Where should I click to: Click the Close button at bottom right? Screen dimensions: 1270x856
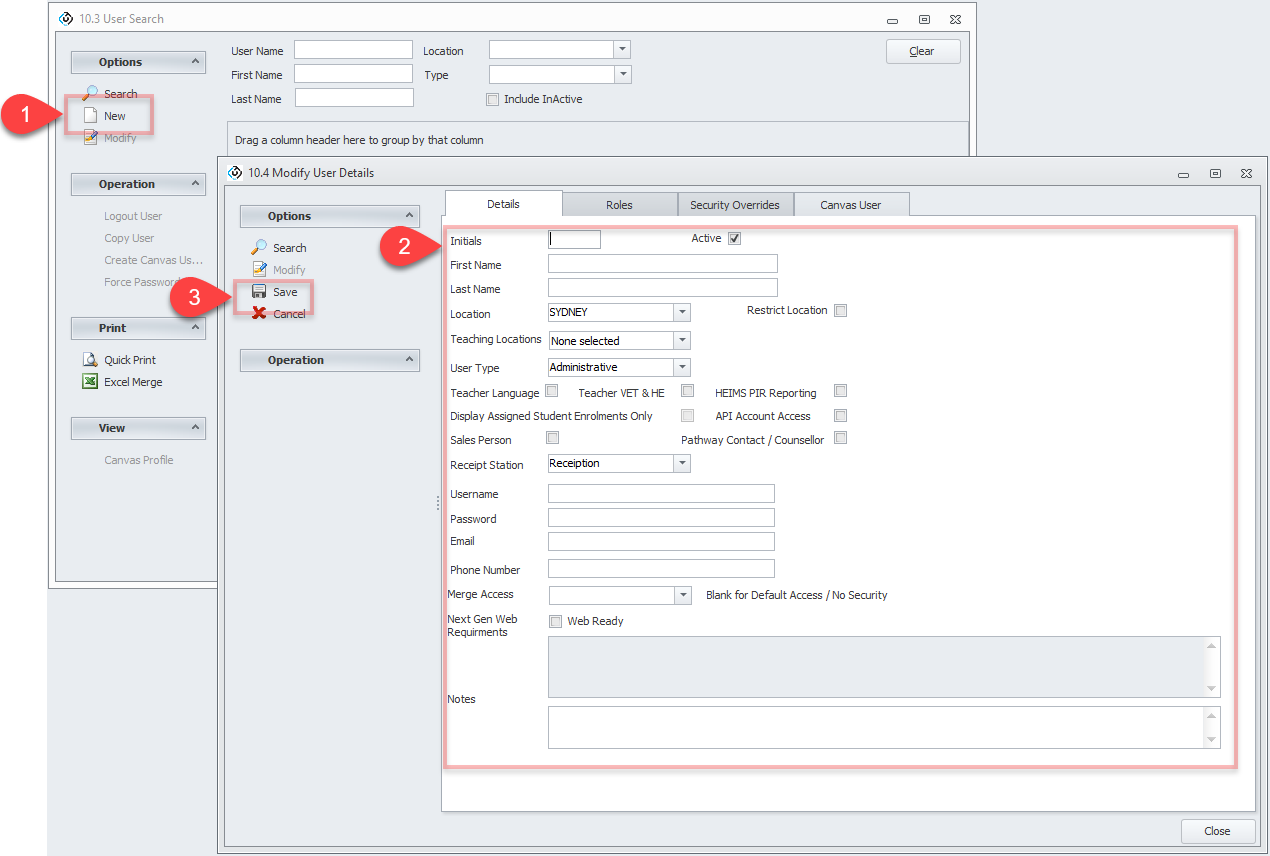pyautogui.click(x=1217, y=831)
